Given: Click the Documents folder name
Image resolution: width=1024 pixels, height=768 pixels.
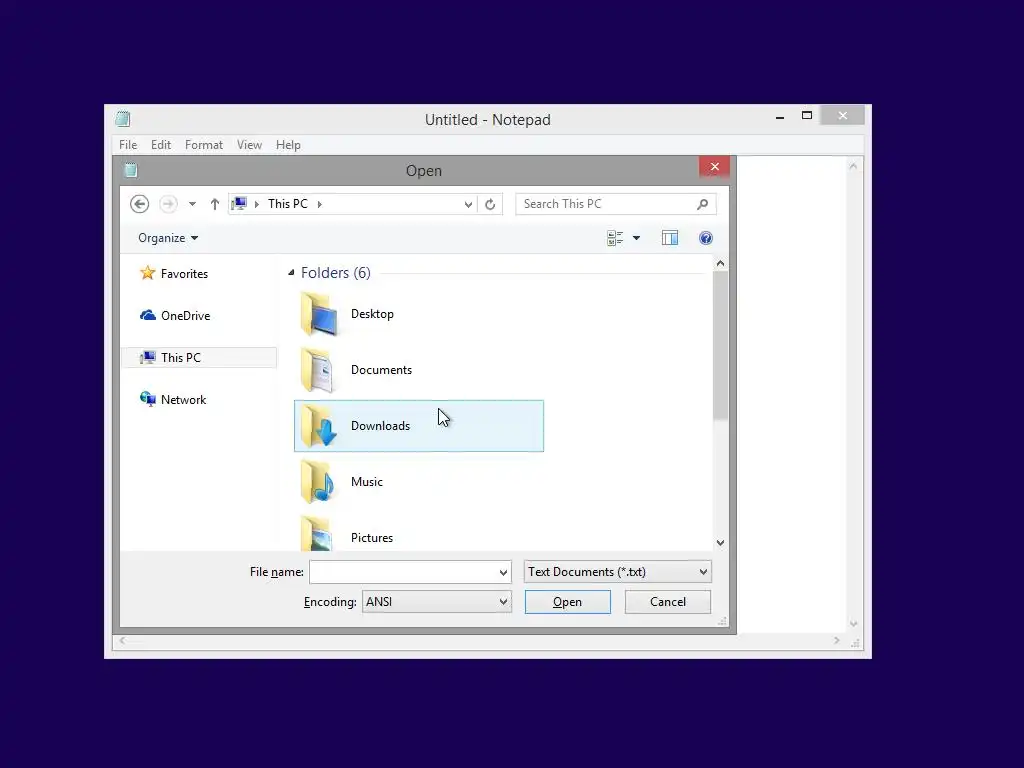Looking at the screenshot, I should click(381, 370).
